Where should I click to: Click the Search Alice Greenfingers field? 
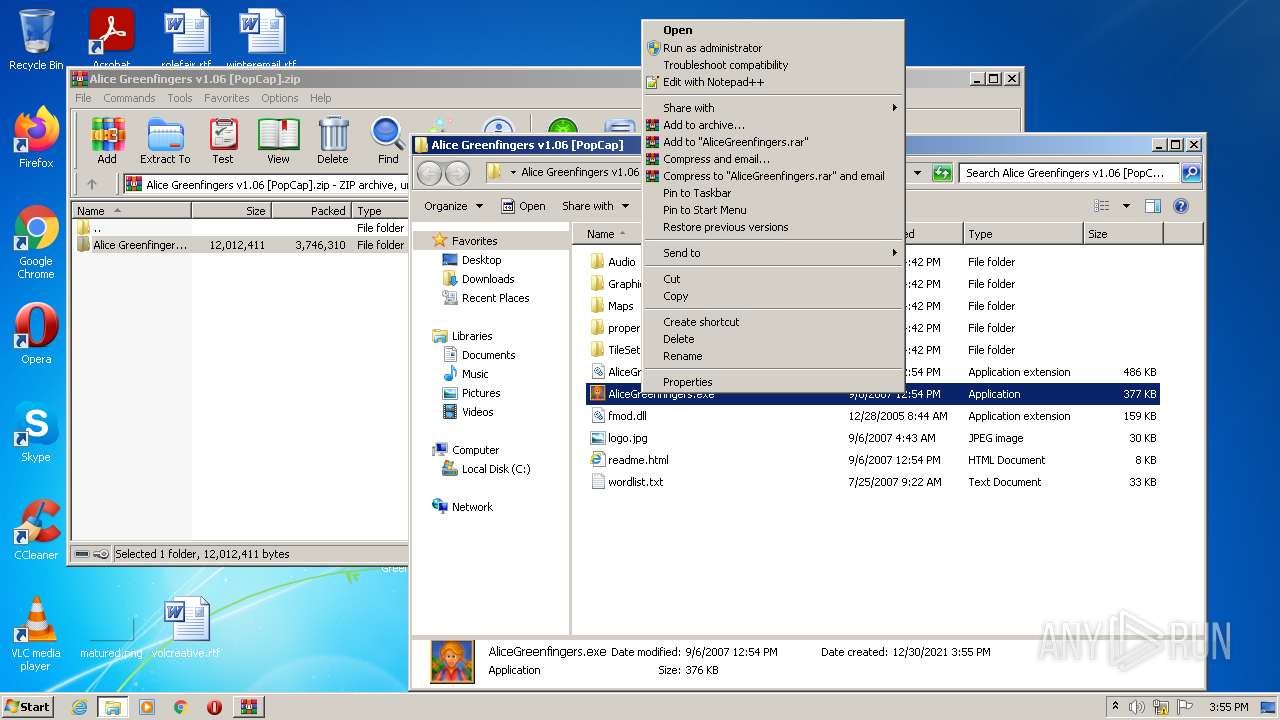tap(1070, 173)
